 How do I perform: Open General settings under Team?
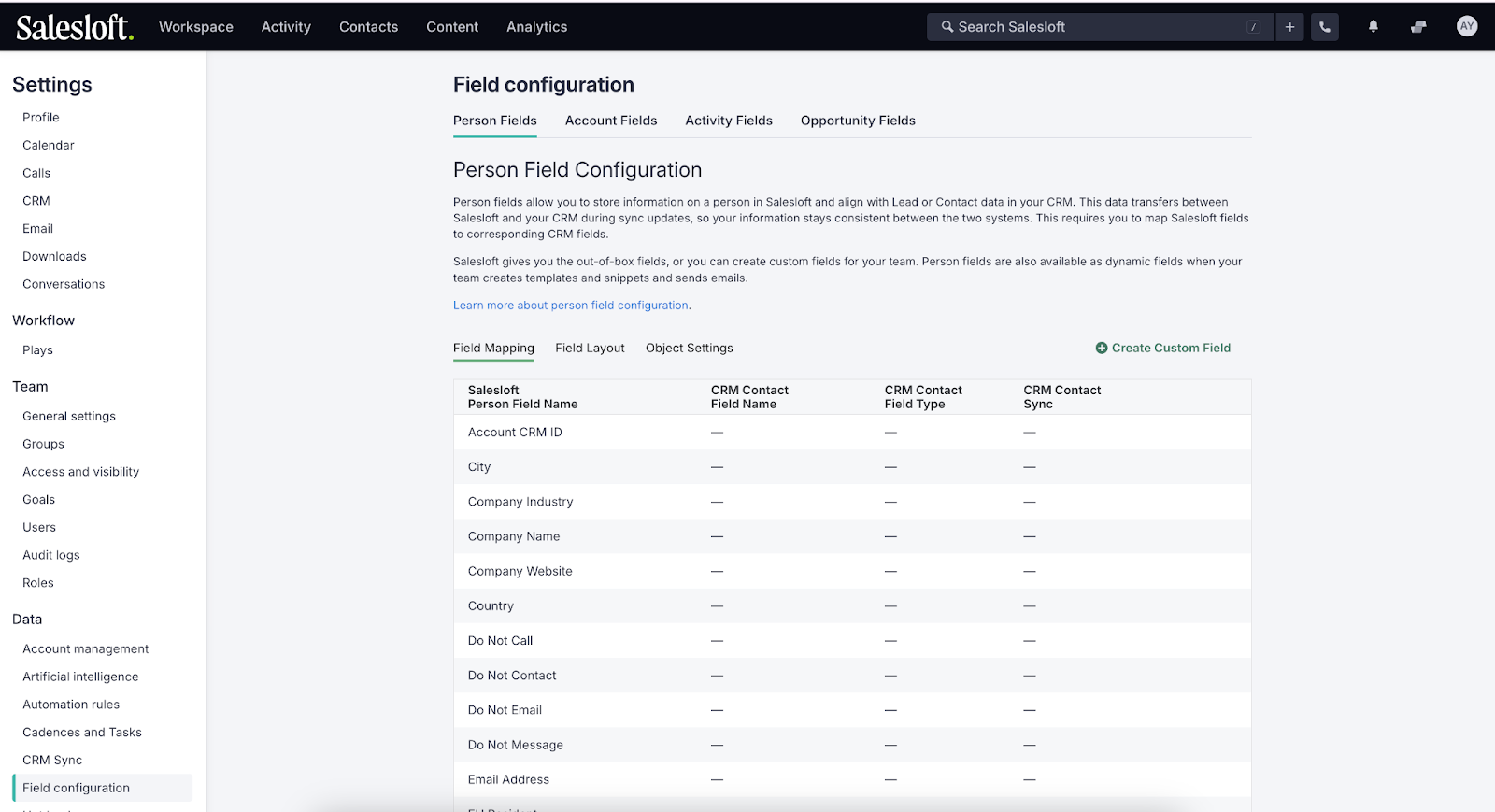tap(69, 417)
